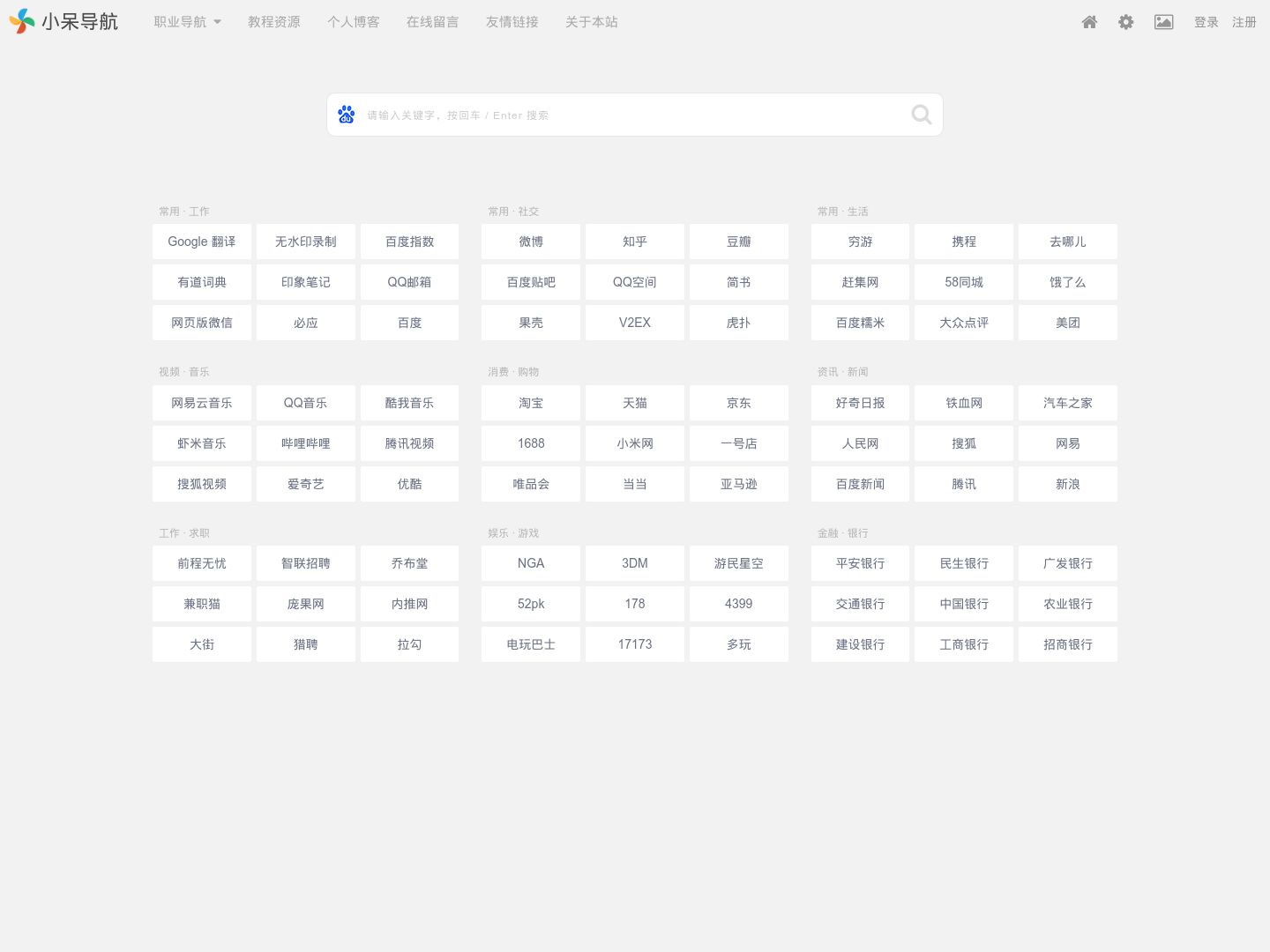Go to 百度贴吧

click(x=531, y=282)
